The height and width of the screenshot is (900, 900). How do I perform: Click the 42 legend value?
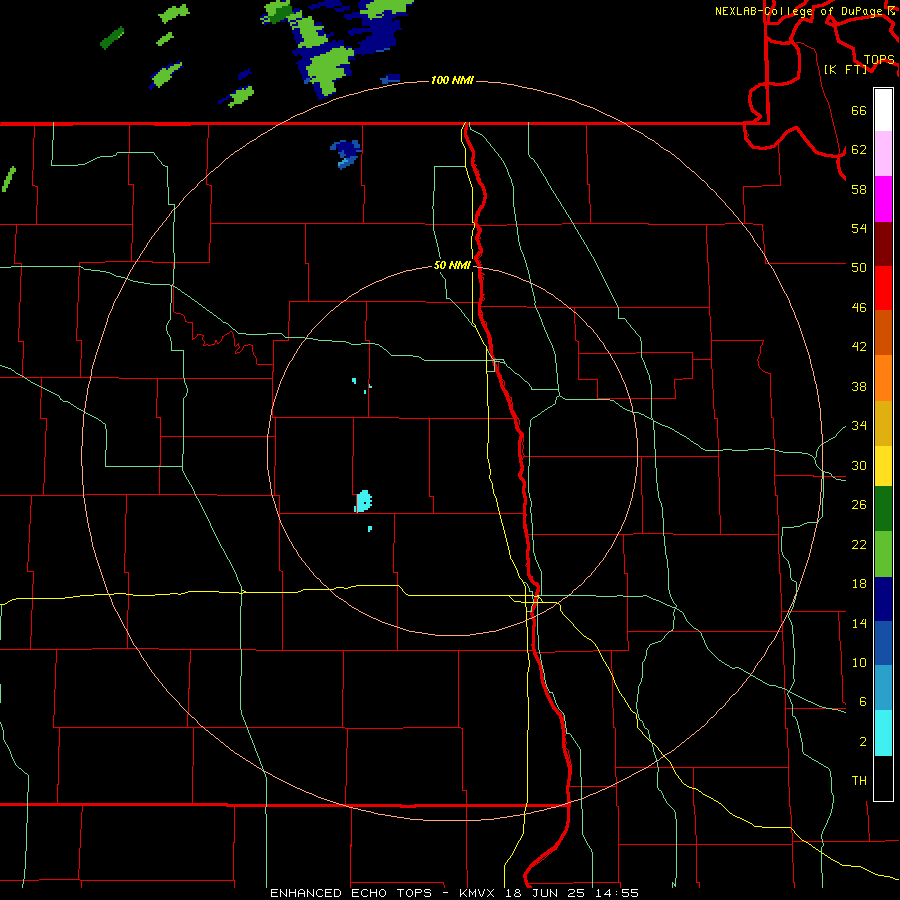(859, 347)
